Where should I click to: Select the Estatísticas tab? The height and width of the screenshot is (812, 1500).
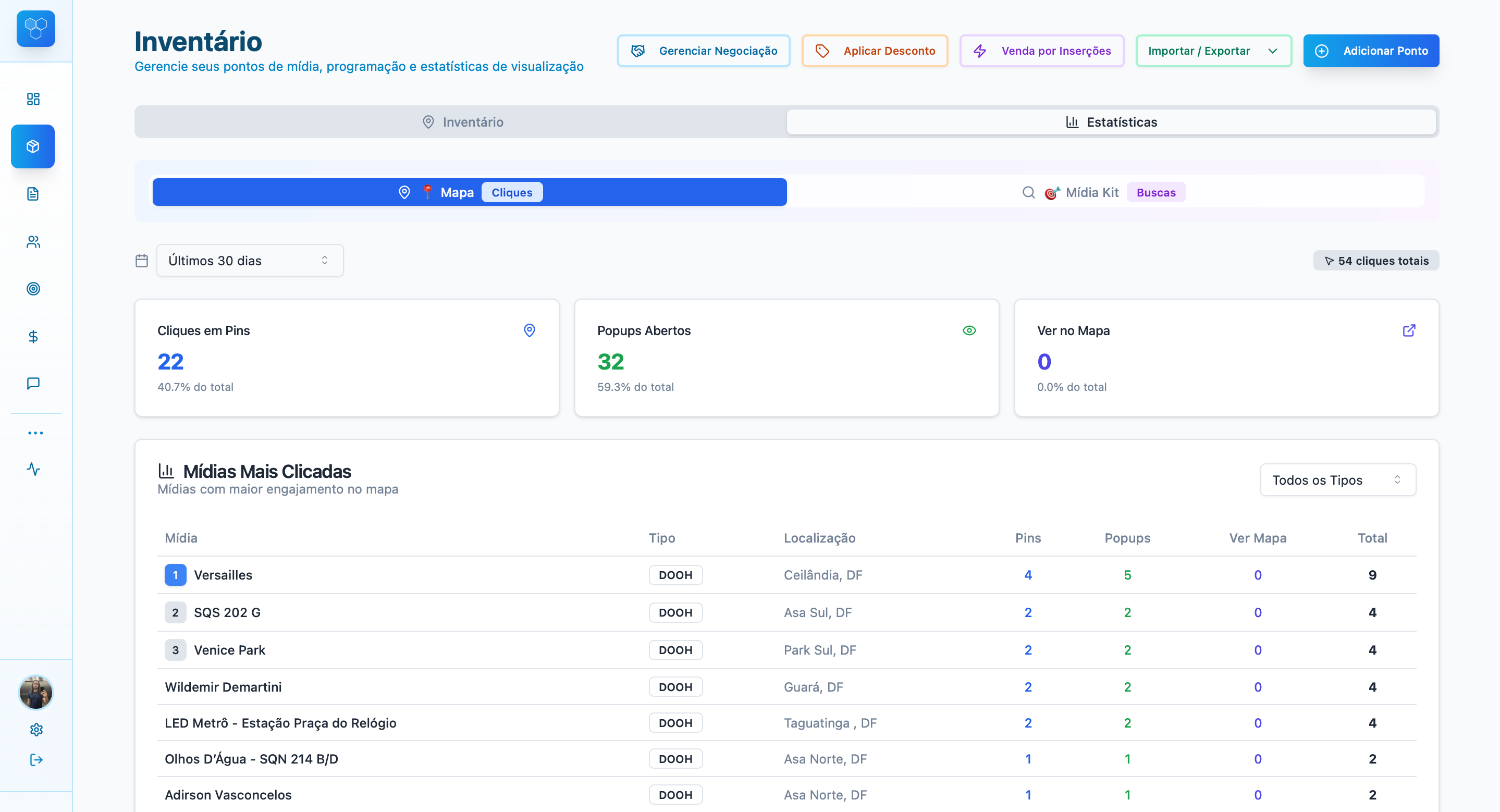coord(1111,121)
